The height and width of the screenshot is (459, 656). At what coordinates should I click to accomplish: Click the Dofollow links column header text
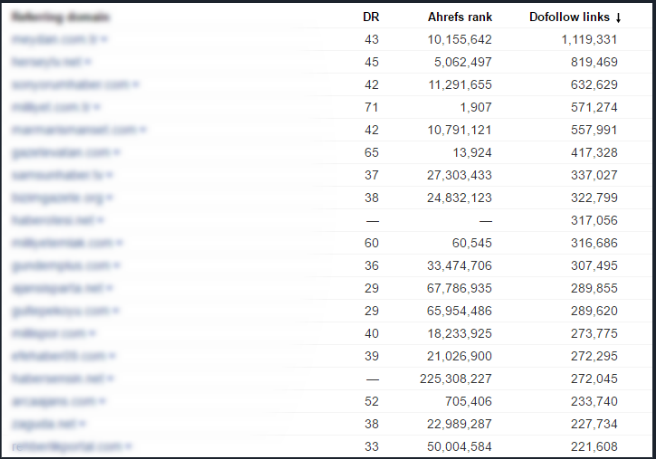coord(569,17)
